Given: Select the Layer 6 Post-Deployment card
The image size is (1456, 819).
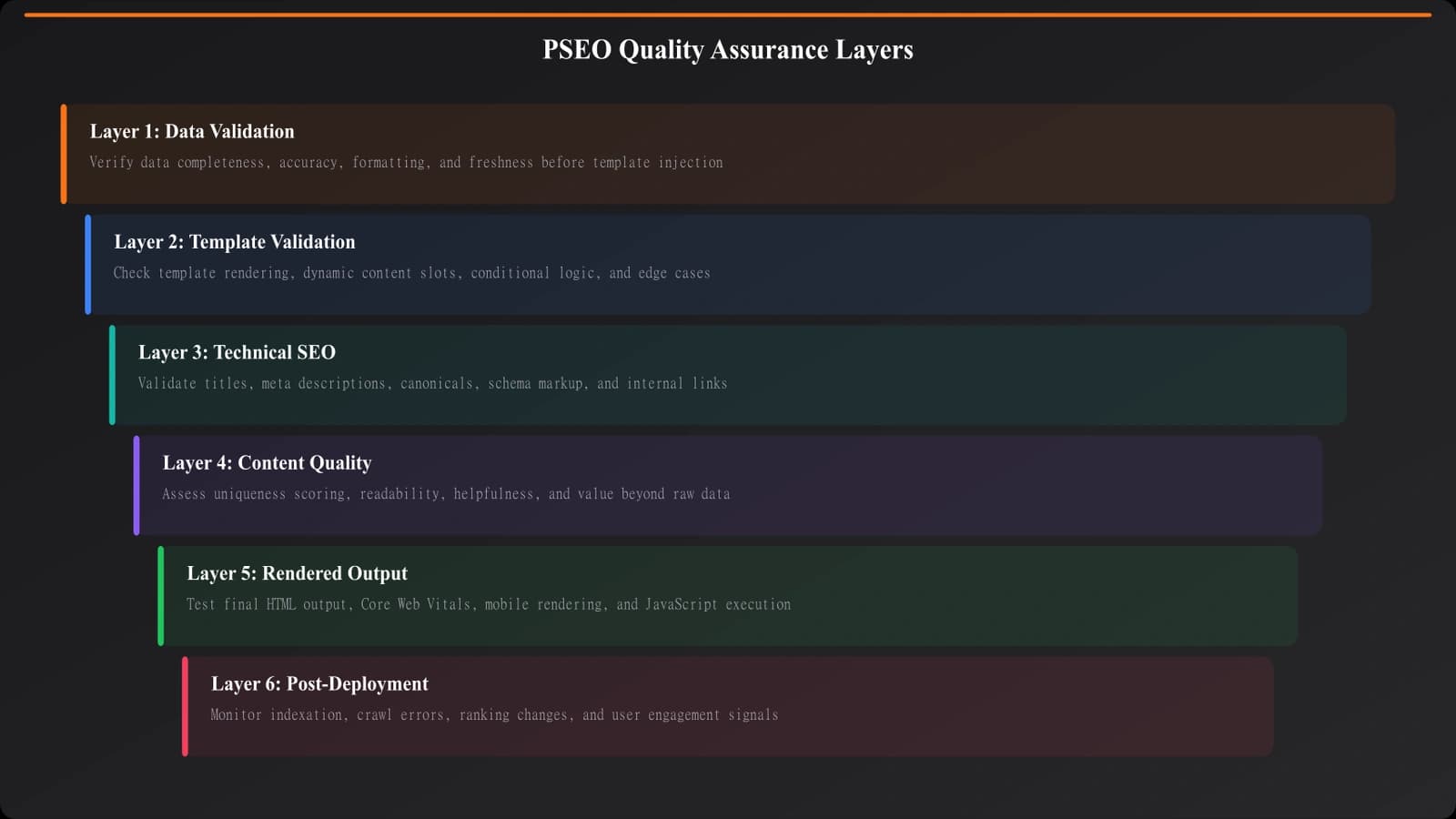Looking at the screenshot, I should point(728,706).
